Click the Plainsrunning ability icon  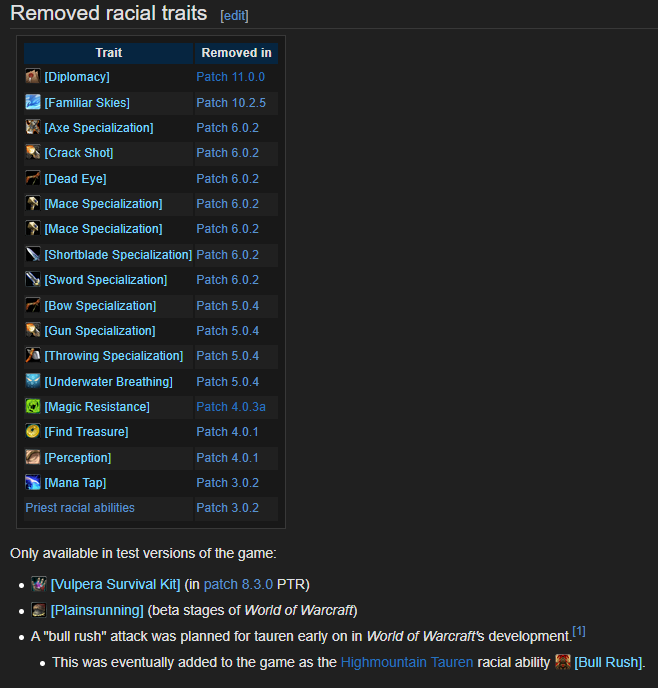coord(39,610)
